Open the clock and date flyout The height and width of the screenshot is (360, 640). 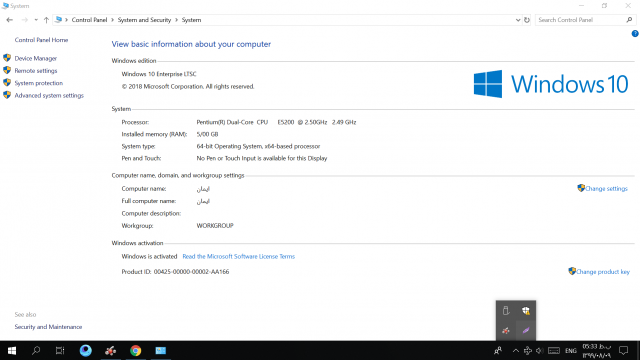pos(597,351)
